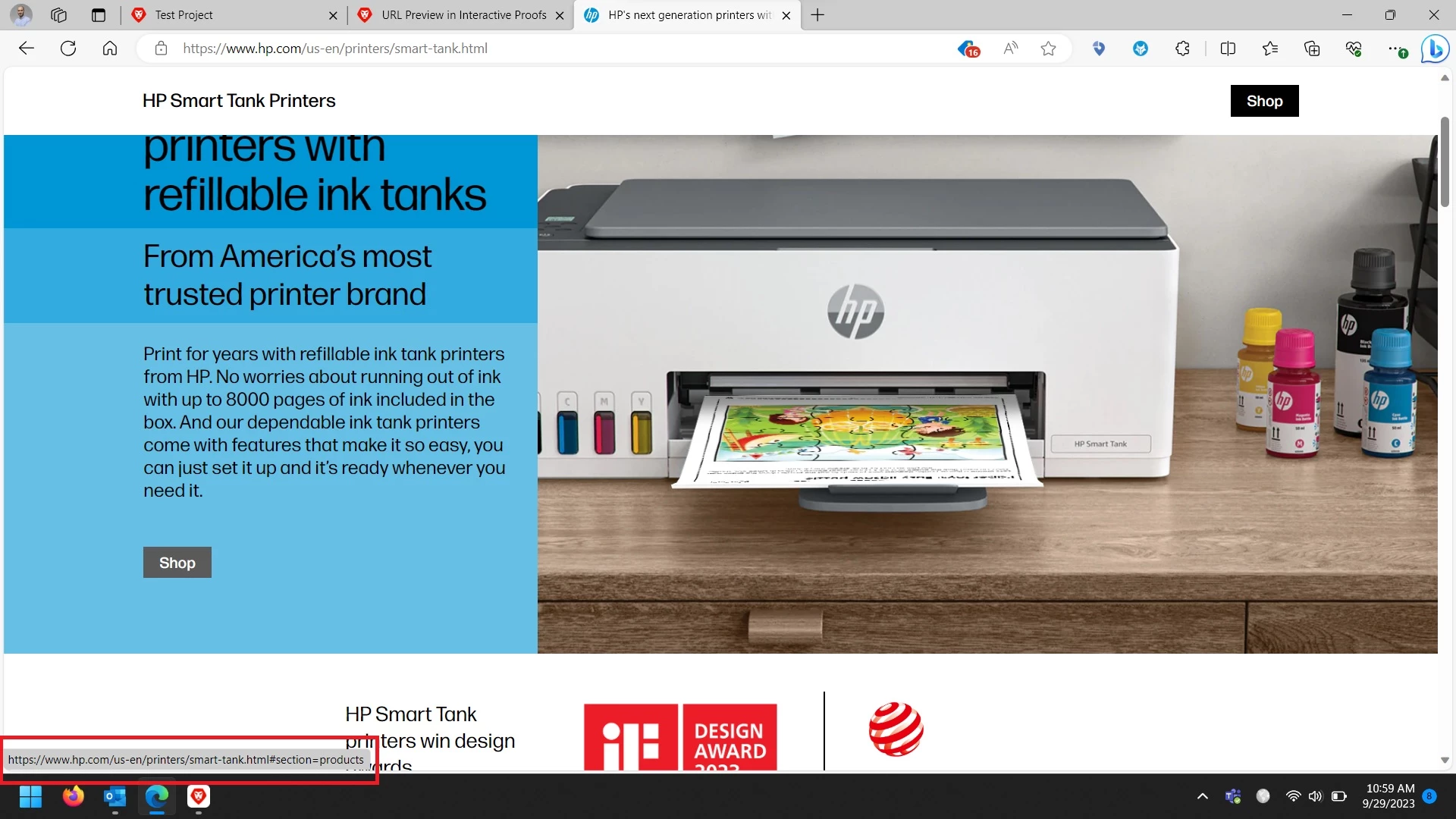Image resolution: width=1456 pixels, height=819 pixels.
Task: Click the gray Shop button below text
Action: 177,563
